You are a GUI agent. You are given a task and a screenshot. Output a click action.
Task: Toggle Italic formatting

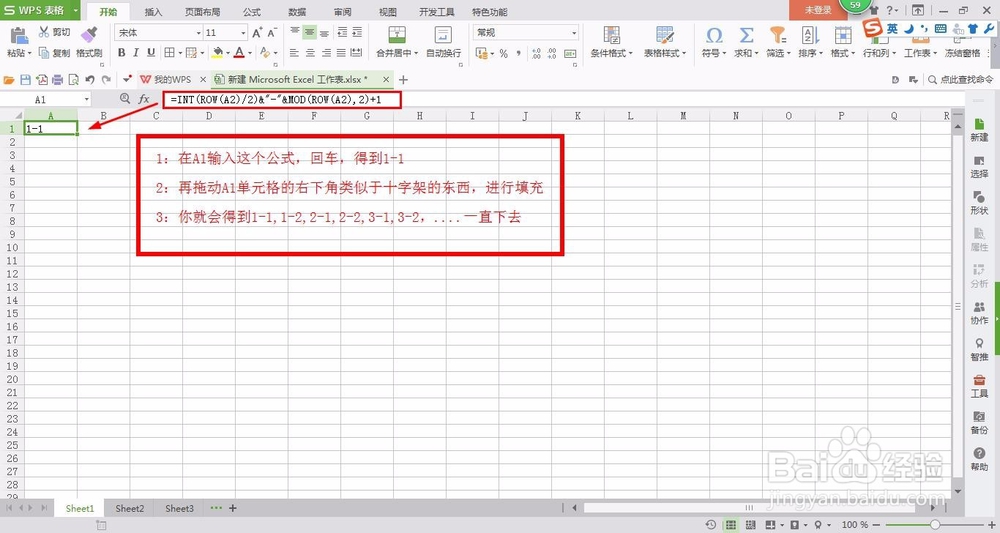pyautogui.click(x=136, y=53)
